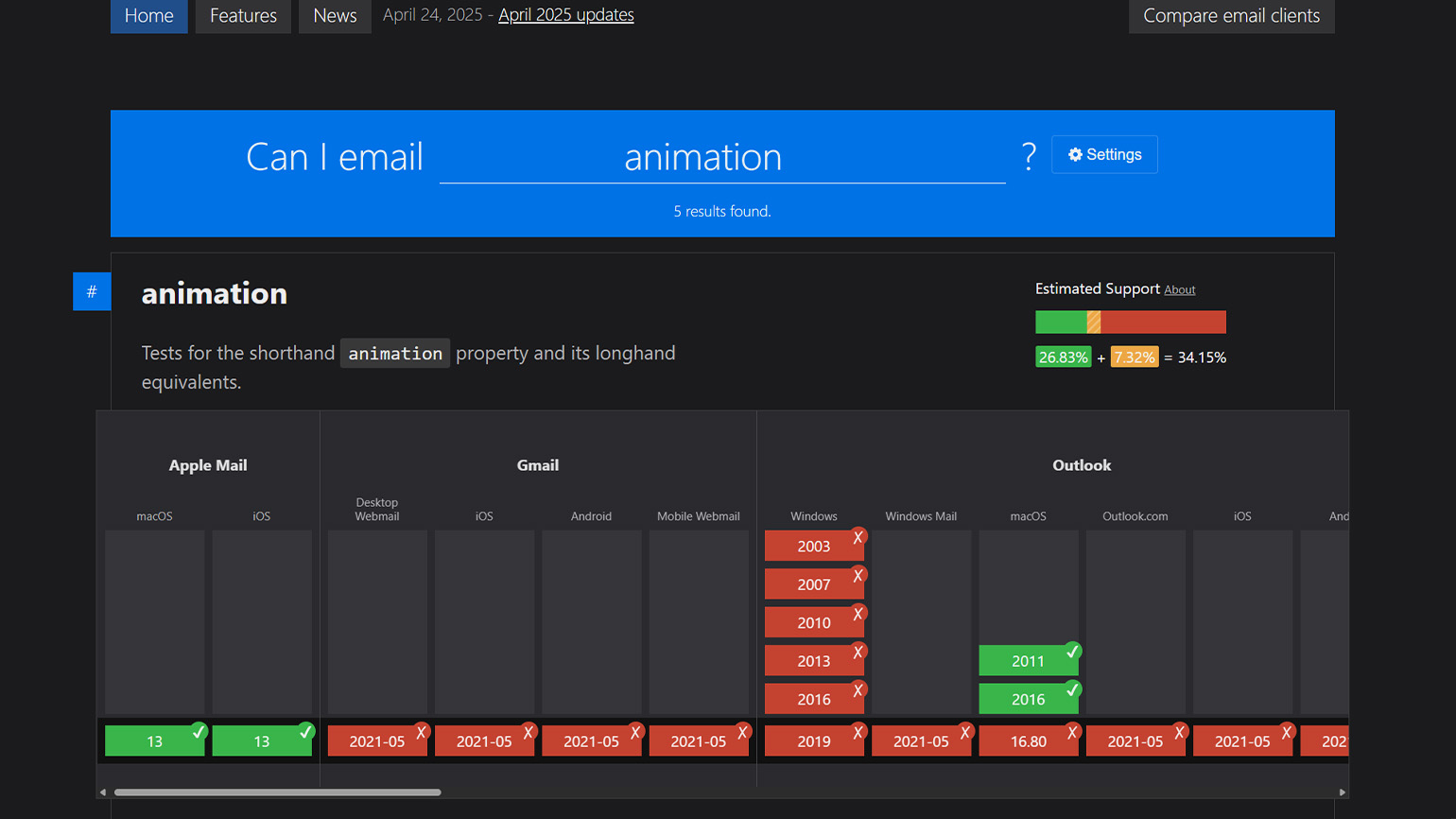Click the X icon on Outlook Windows 2013
This screenshot has width=1456, height=819.
(x=858, y=652)
